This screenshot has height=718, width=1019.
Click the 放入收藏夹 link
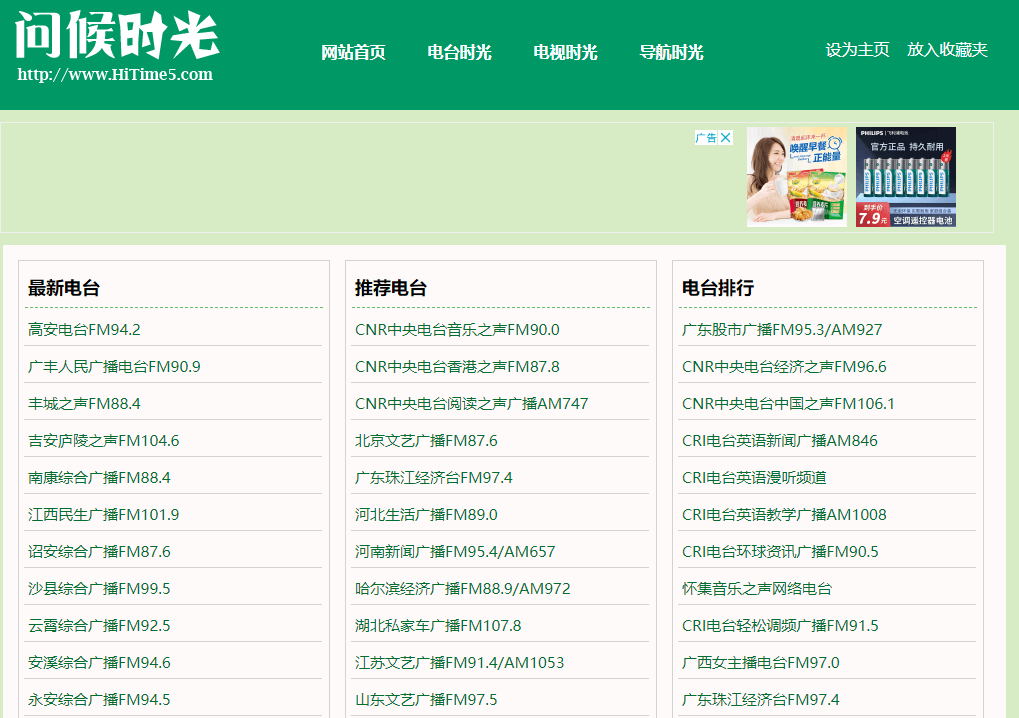click(x=947, y=50)
